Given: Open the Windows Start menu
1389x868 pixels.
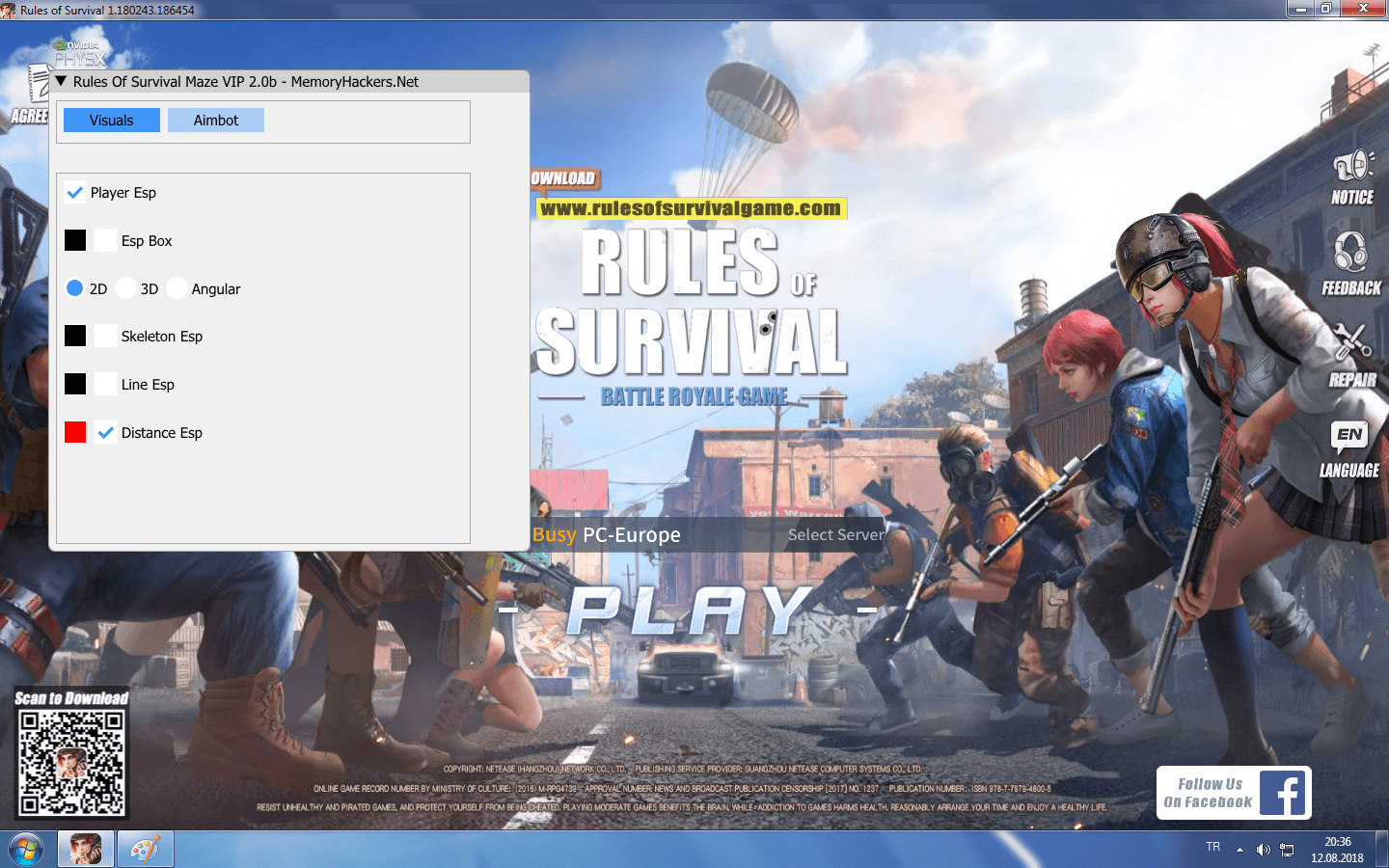Looking at the screenshot, I should (26, 850).
